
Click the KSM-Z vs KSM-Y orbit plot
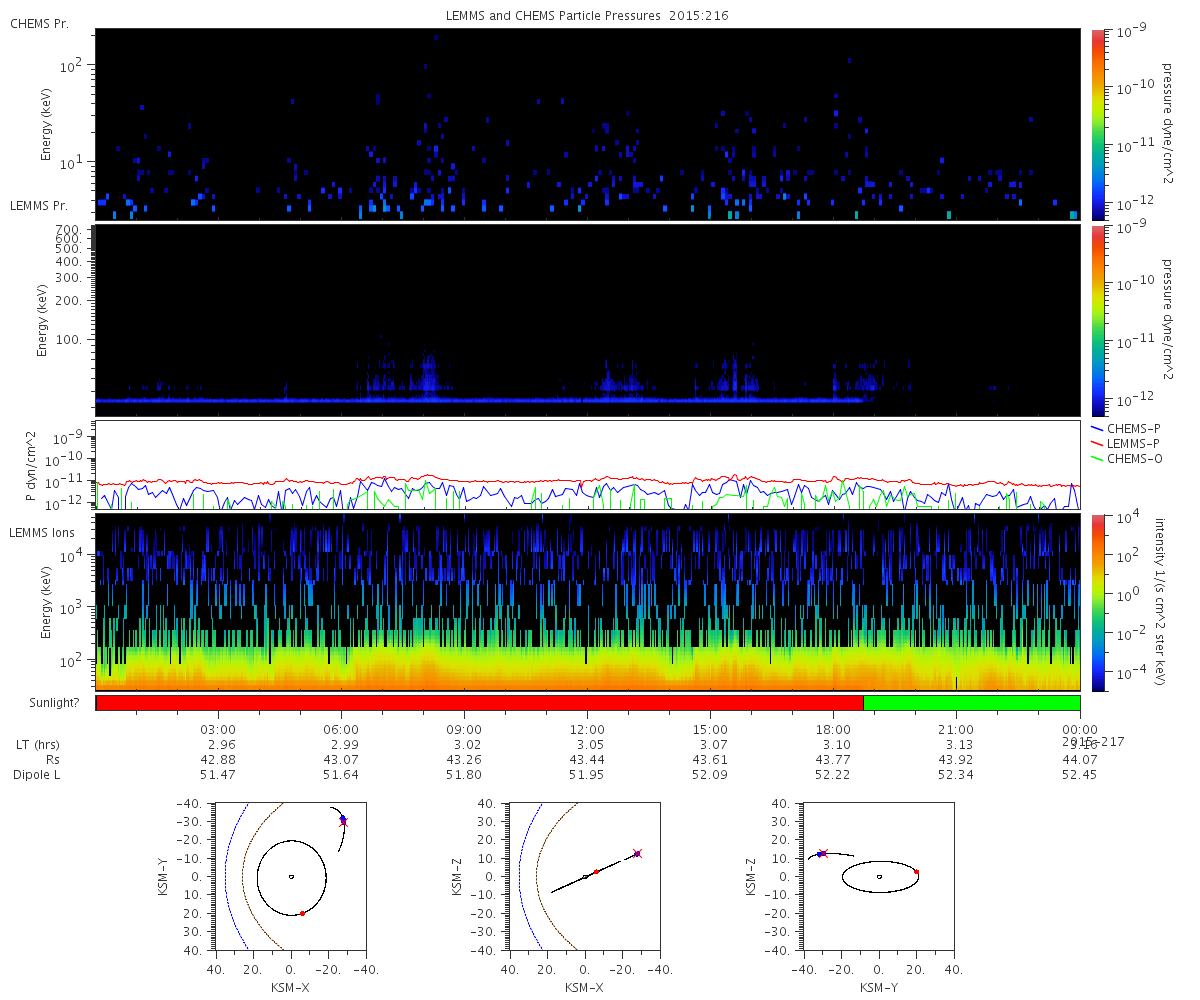click(879, 876)
